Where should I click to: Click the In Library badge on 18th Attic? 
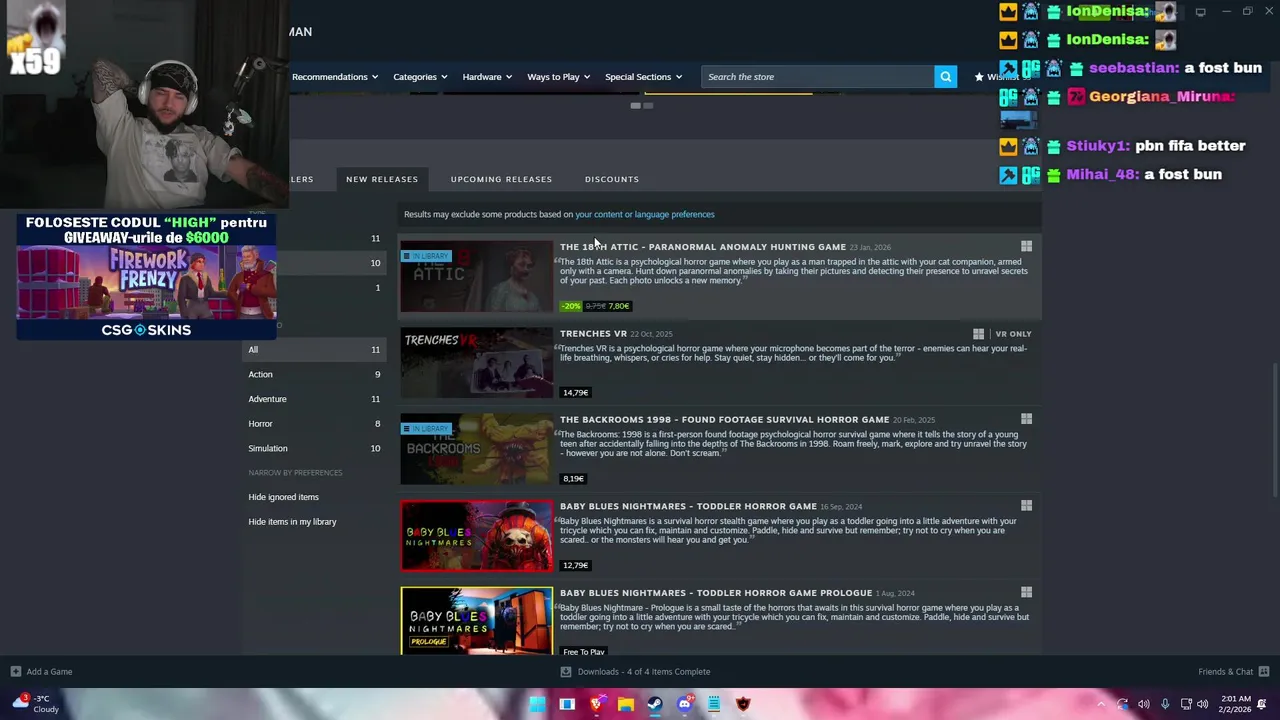pos(427,256)
